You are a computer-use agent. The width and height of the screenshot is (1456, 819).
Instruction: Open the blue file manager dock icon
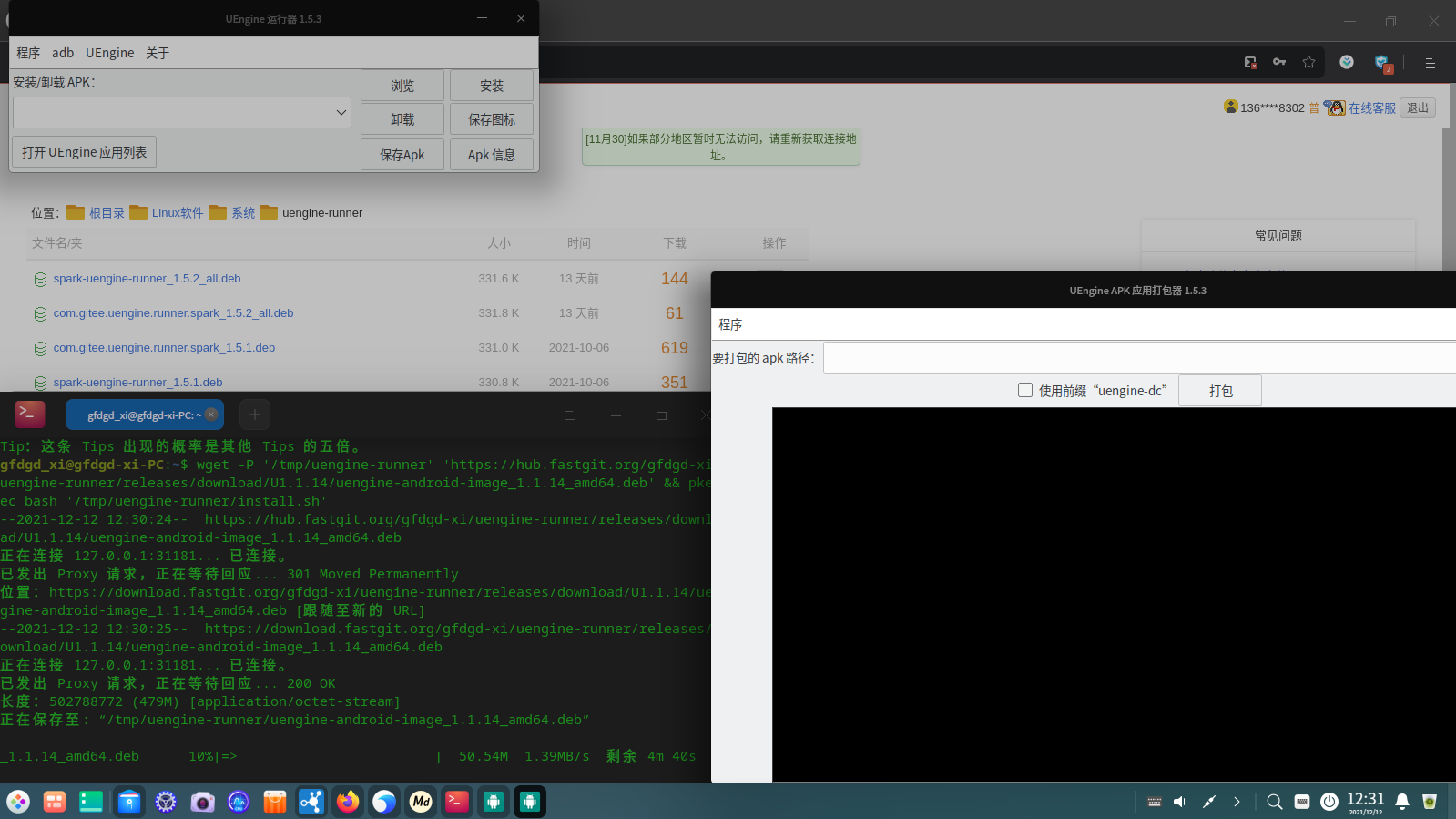tap(129, 802)
